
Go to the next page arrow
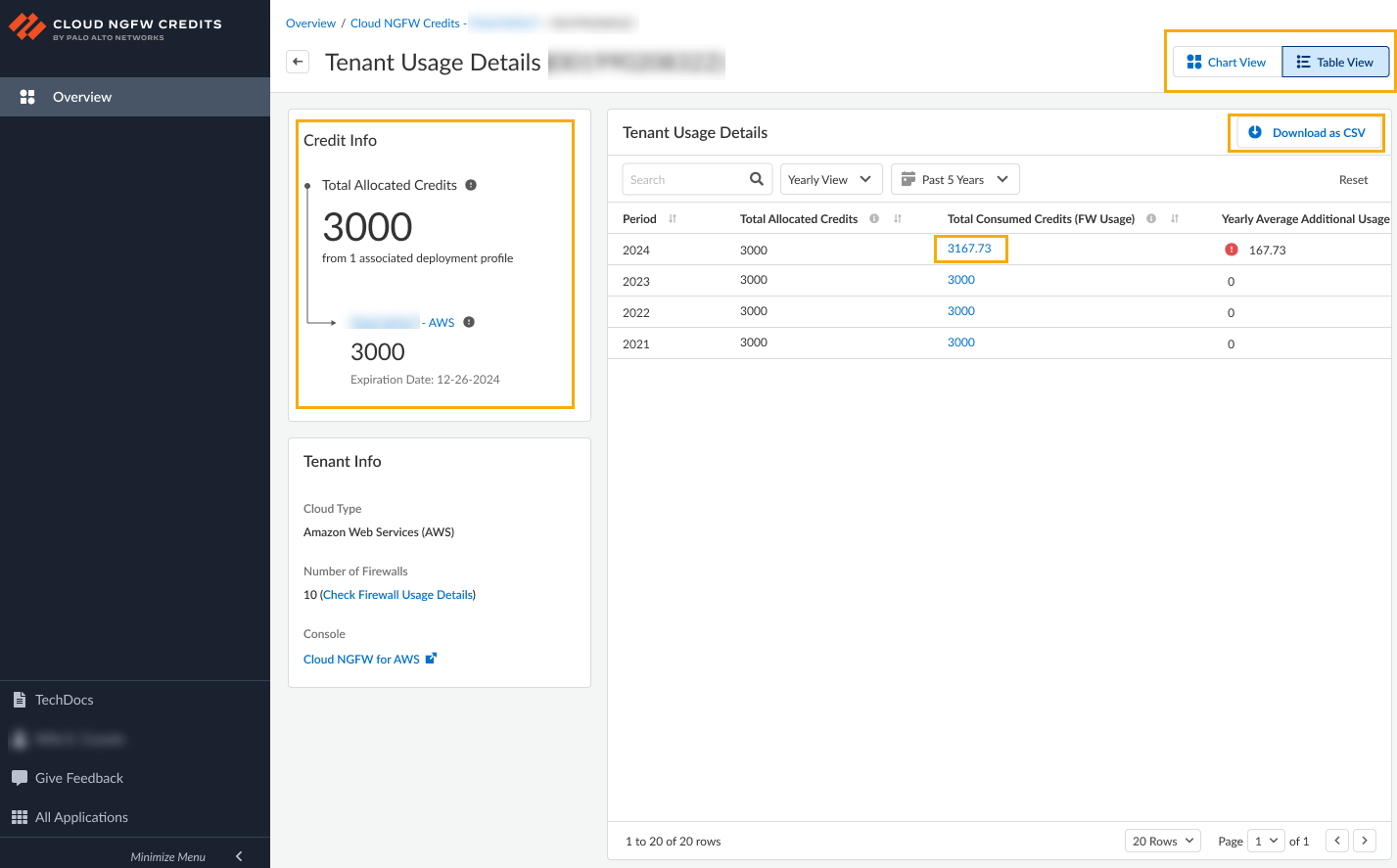pos(1365,841)
